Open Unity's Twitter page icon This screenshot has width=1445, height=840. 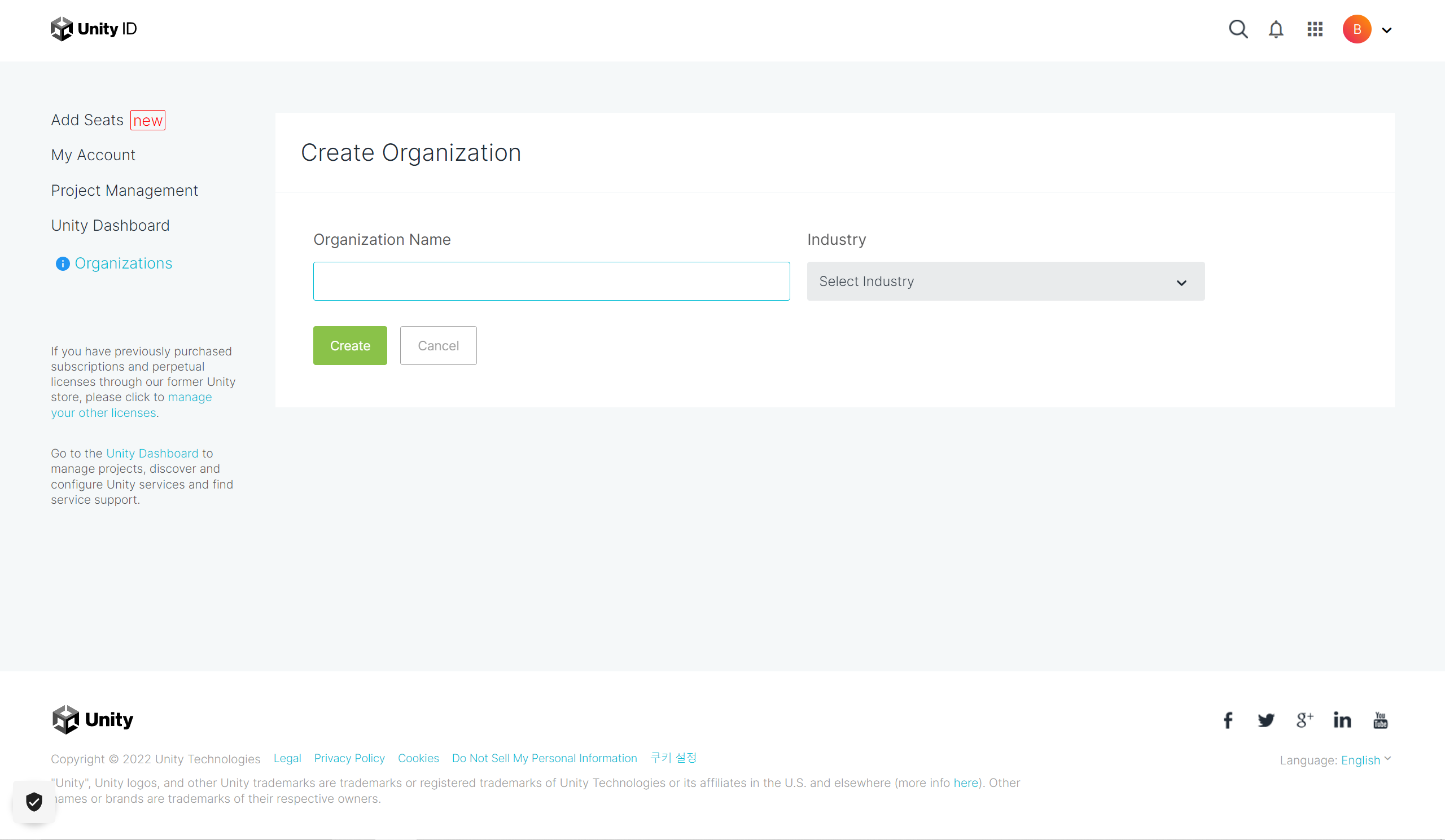[x=1266, y=720]
